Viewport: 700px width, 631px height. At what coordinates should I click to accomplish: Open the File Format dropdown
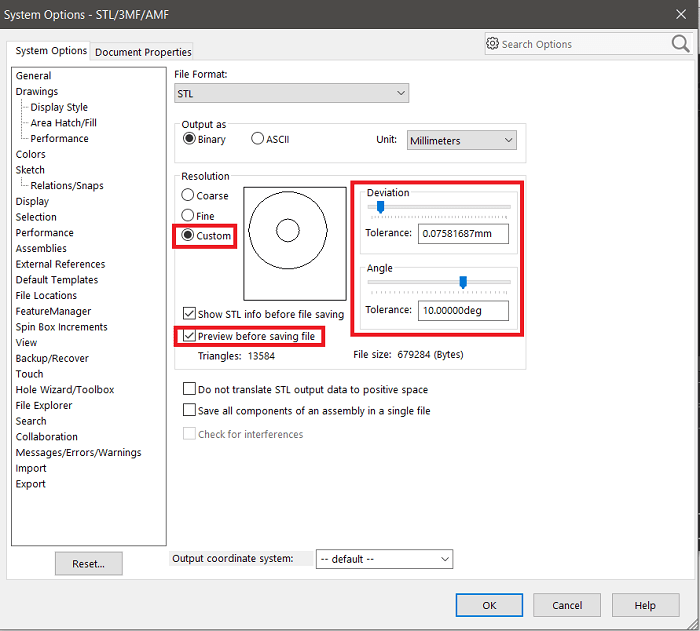(291, 93)
